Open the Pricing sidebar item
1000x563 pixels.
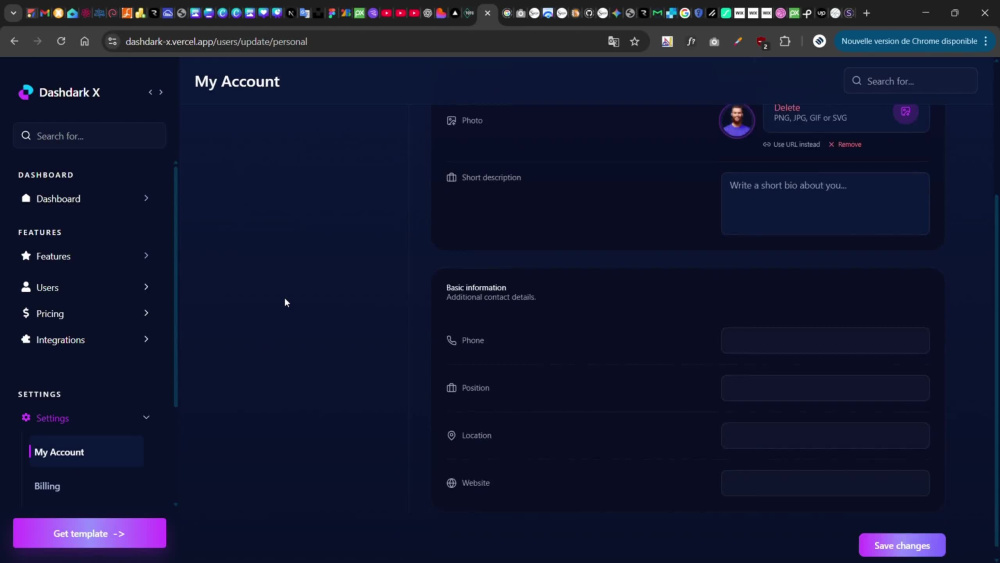coord(85,313)
